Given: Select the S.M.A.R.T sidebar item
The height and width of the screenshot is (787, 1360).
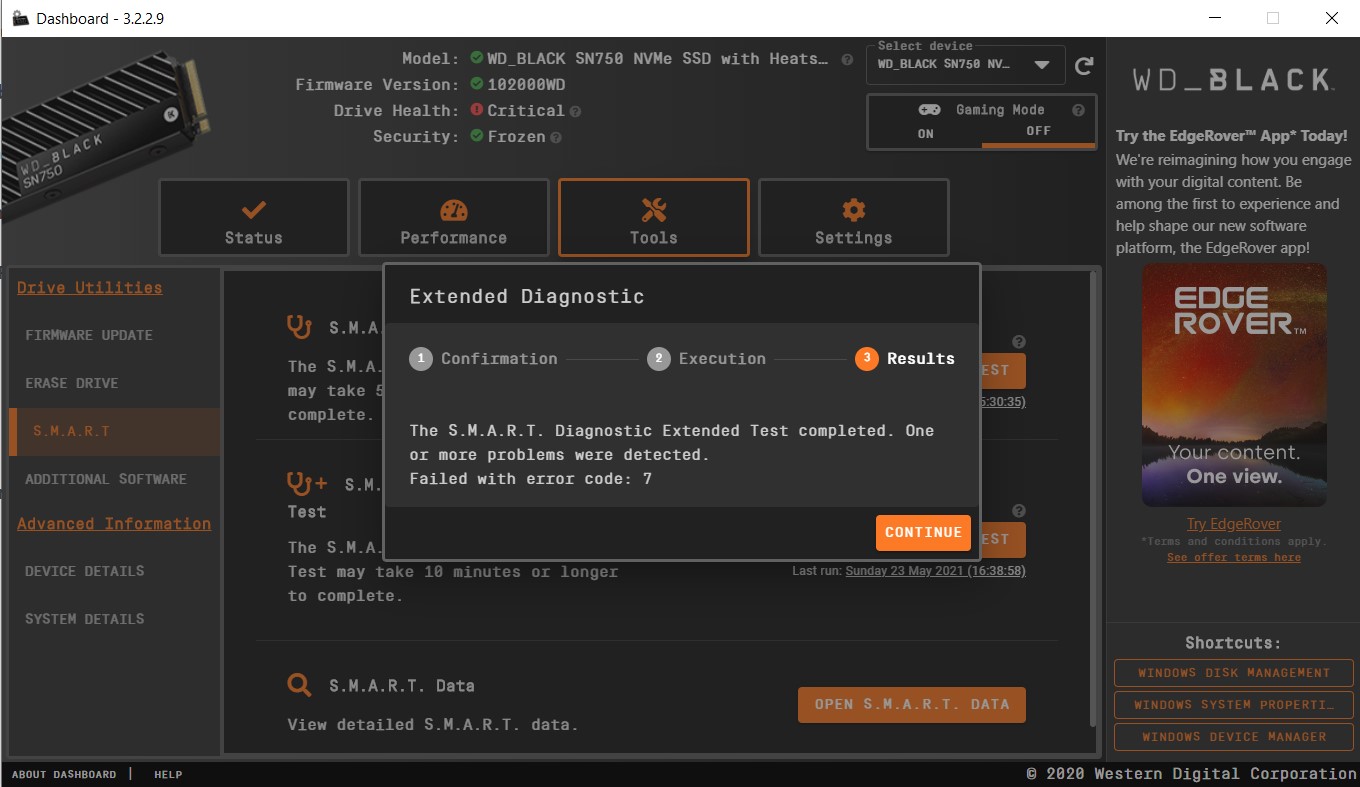Looking at the screenshot, I should [115, 431].
